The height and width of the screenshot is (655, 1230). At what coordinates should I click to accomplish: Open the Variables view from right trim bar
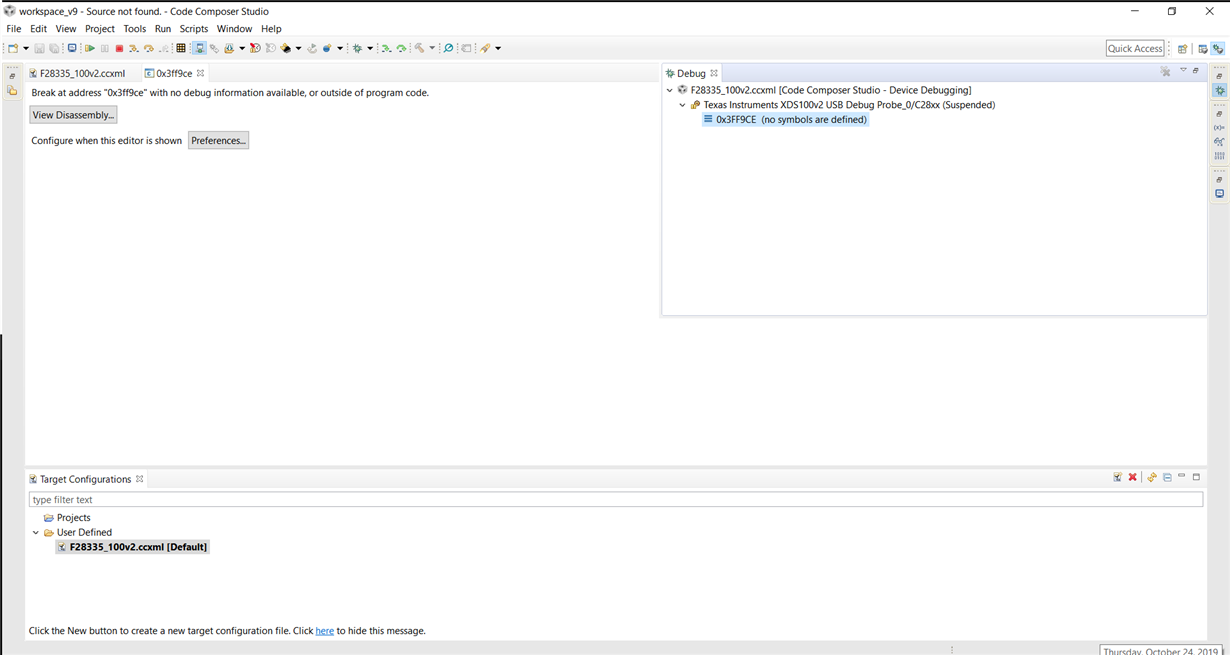[x=1219, y=128]
